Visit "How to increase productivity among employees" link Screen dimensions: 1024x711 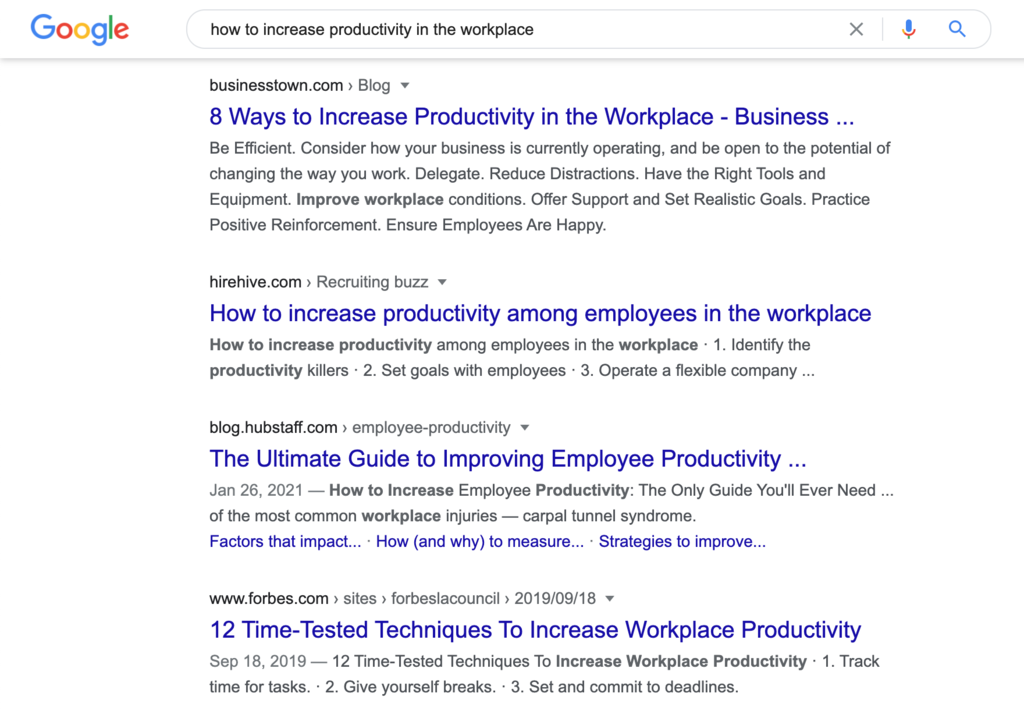tap(540, 313)
